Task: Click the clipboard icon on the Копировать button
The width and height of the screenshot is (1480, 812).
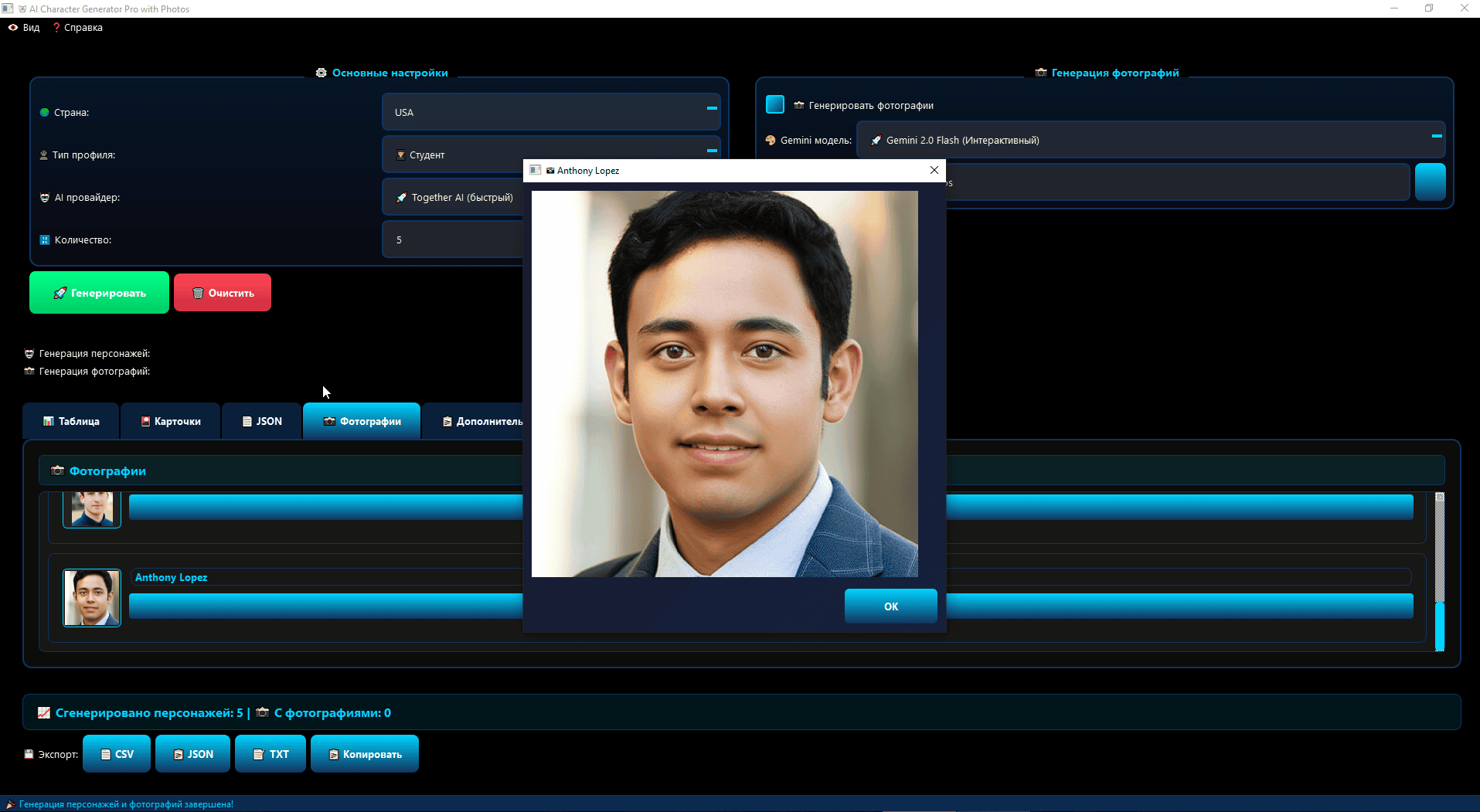Action: tap(334, 754)
